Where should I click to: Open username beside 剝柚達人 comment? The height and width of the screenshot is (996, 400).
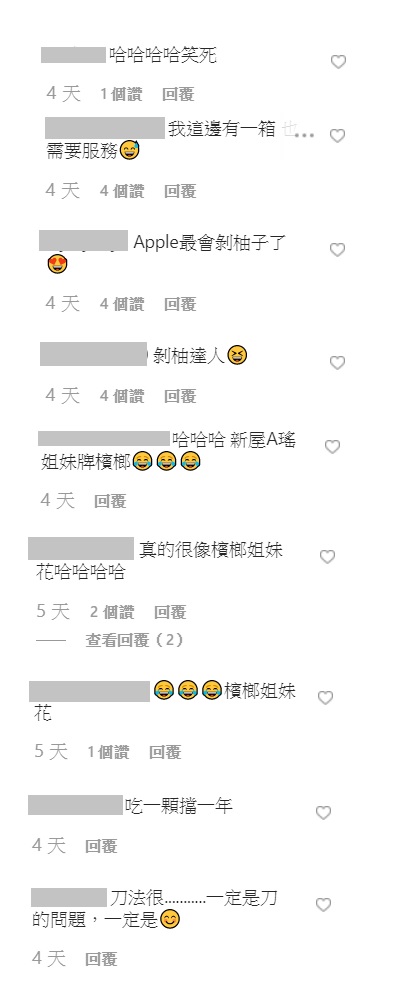[x=93, y=354]
